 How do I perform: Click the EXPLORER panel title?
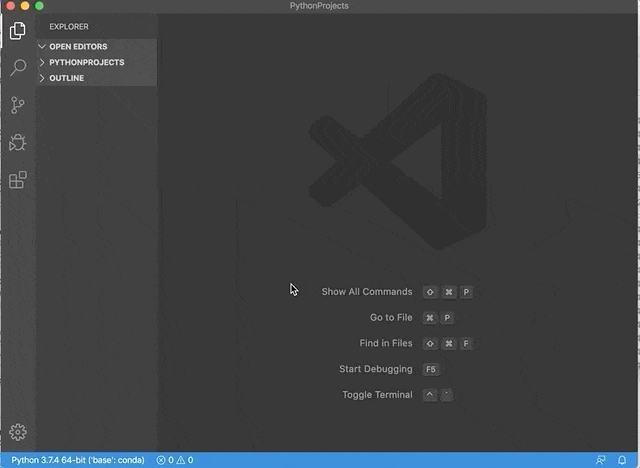[69, 27]
